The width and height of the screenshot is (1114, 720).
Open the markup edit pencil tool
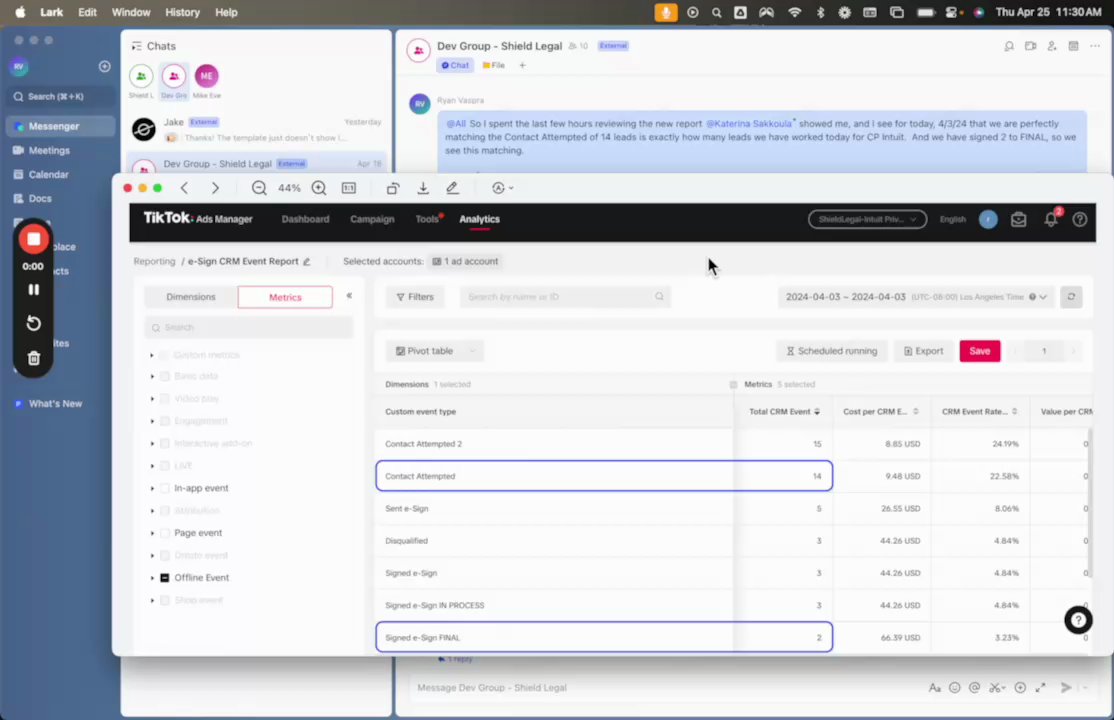coord(453,188)
